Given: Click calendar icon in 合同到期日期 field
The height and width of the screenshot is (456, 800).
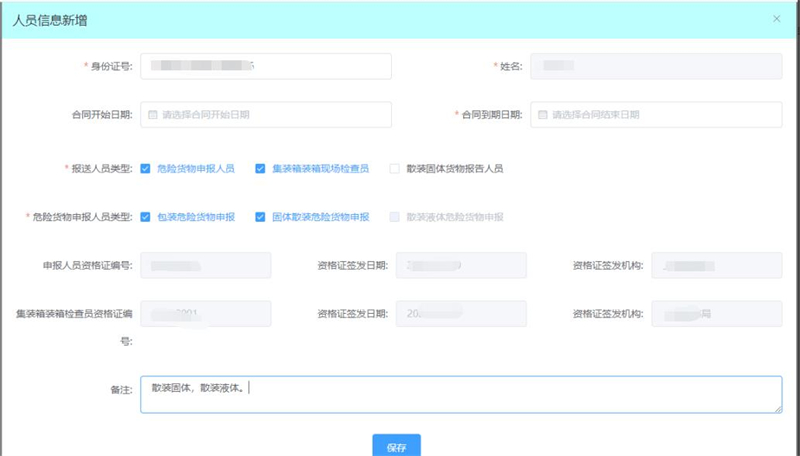Looking at the screenshot, I should coord(543,115).
